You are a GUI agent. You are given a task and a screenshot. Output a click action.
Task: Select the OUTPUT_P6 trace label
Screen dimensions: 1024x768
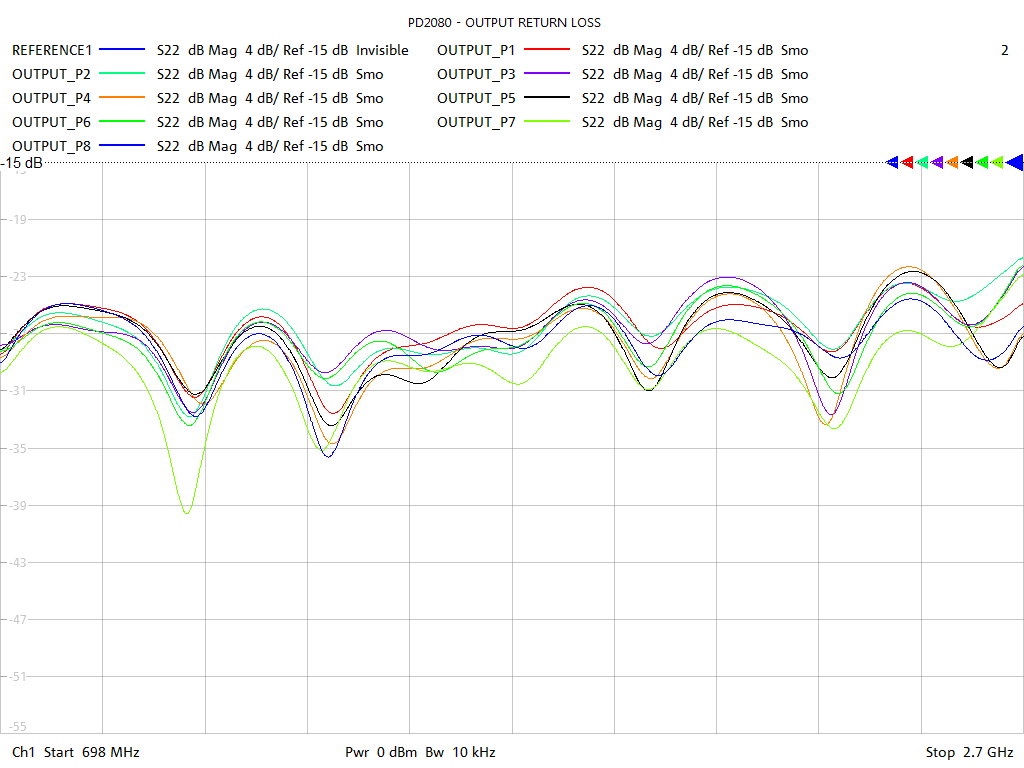coord(51,123)
